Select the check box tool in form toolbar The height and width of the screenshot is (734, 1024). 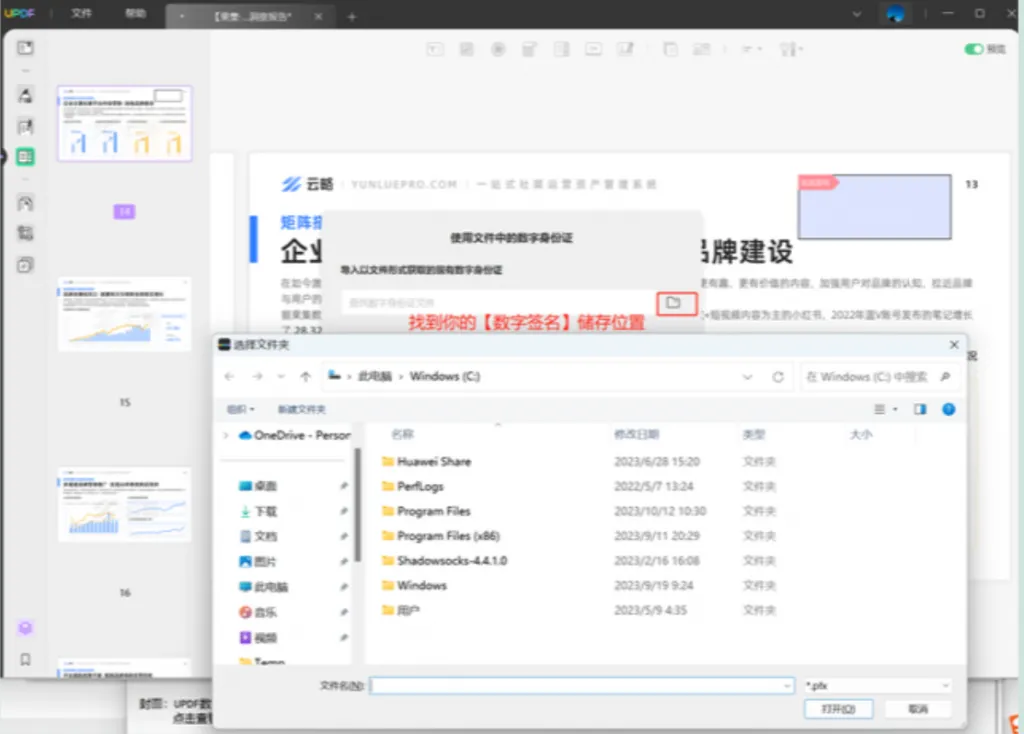[x=466, y=49]
